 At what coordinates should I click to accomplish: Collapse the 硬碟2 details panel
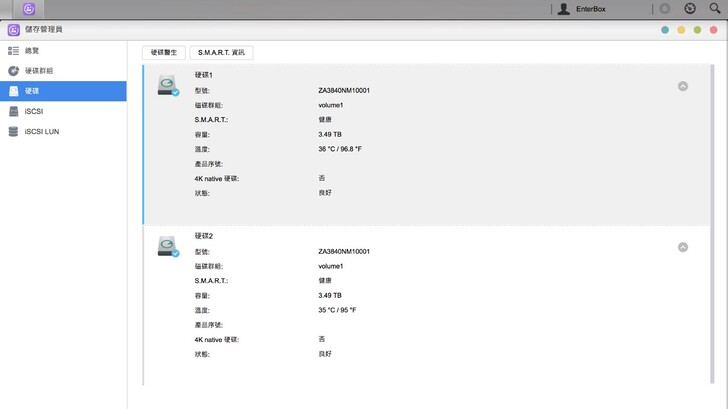coord(683,247)
